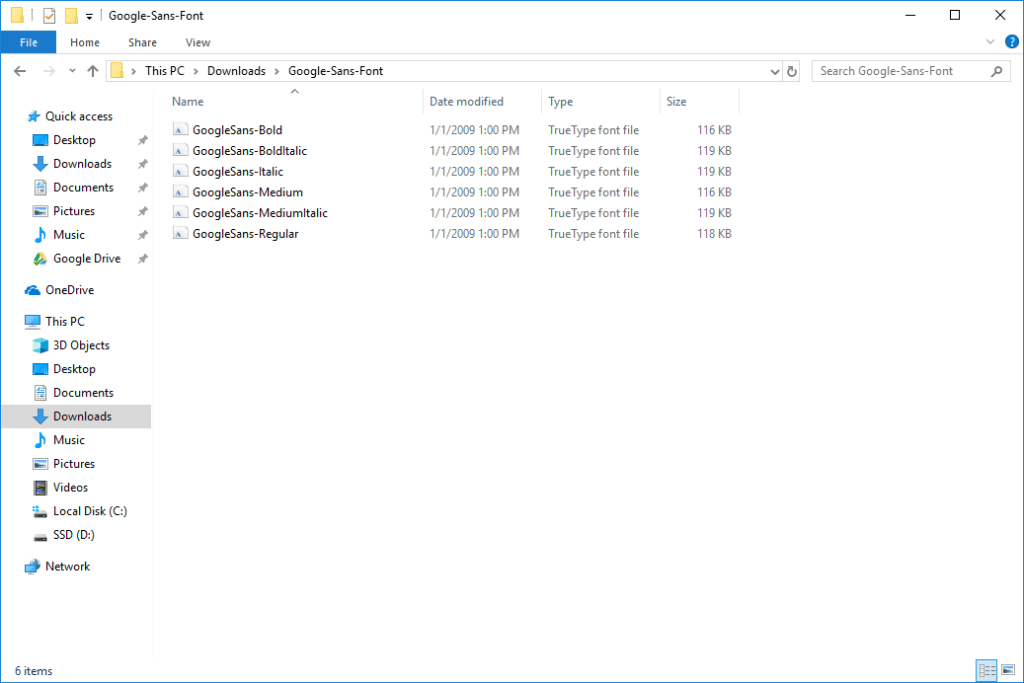
Task: Toggle sort order by clicking Name column header
Action: [x=187, y=101]
